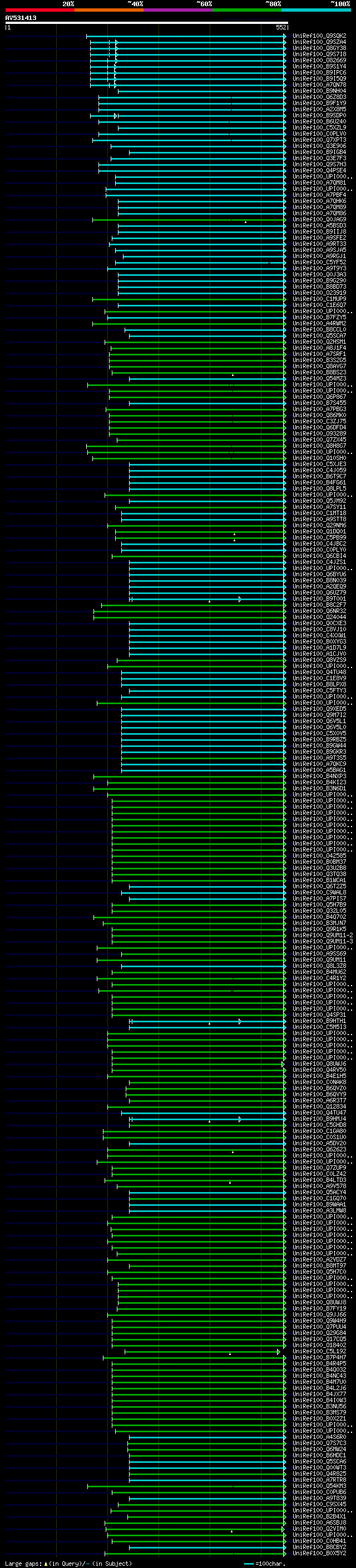Select hit label UniRef100_B9SDP0
Screen dimensions: 356x1568
point(319,115)
